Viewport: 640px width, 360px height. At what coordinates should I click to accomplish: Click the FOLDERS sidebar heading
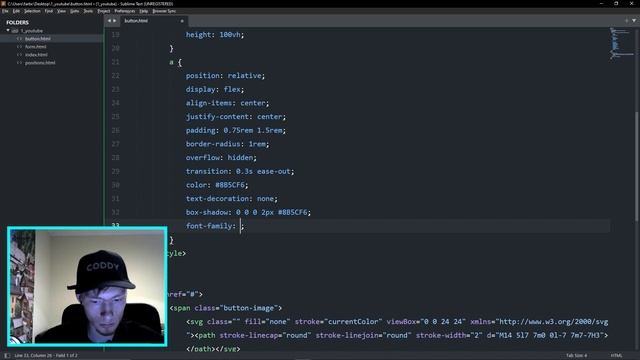(17, 22)
